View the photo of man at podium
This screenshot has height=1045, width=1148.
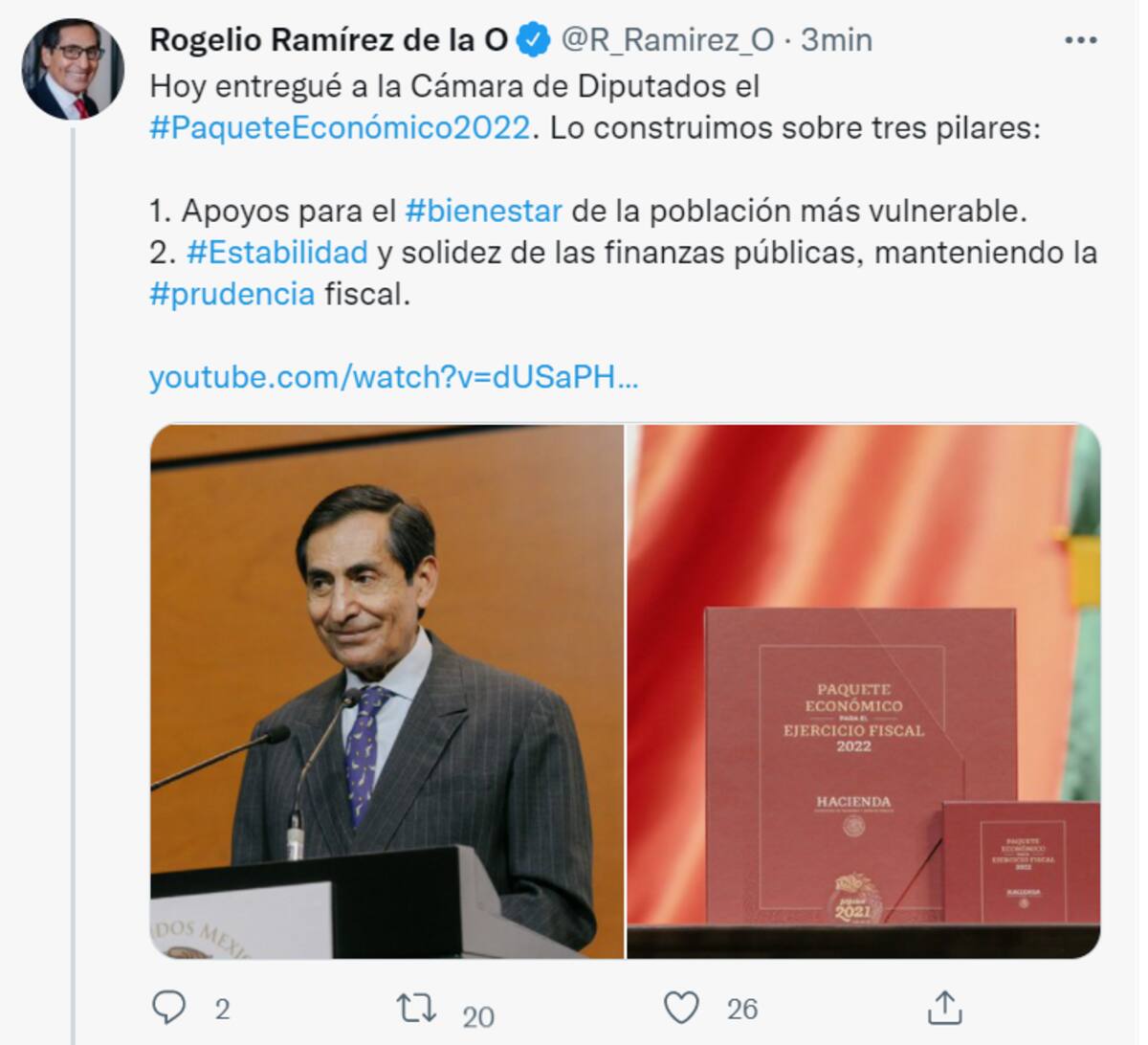click(x=386, y=691)
